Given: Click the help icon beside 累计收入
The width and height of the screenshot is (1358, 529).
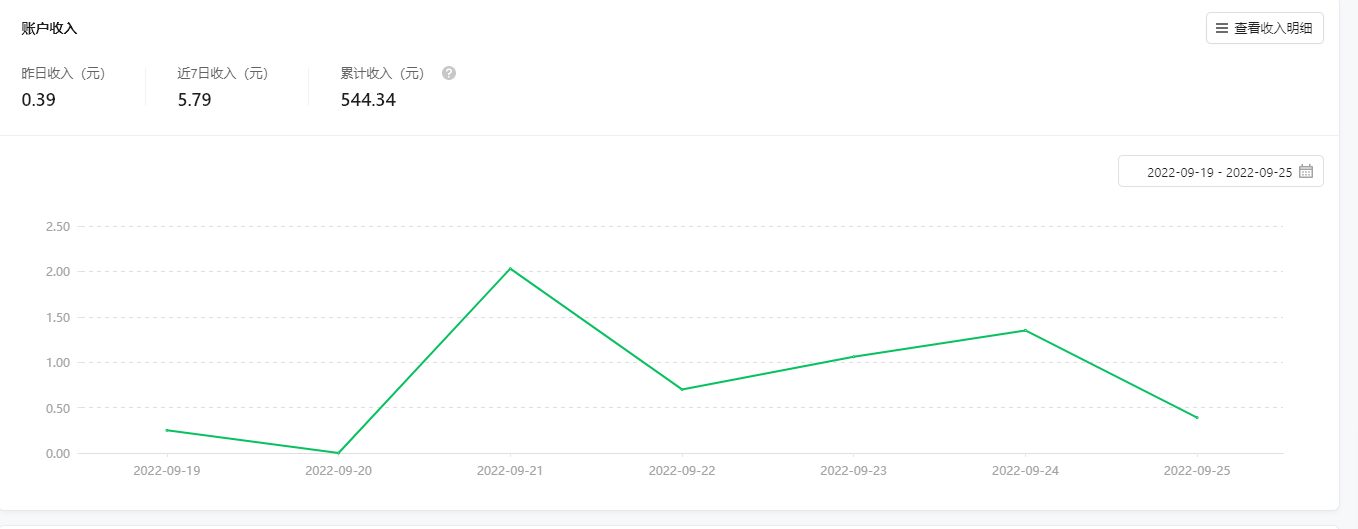Looking at the screenshot, I should (x=449, y=73).
